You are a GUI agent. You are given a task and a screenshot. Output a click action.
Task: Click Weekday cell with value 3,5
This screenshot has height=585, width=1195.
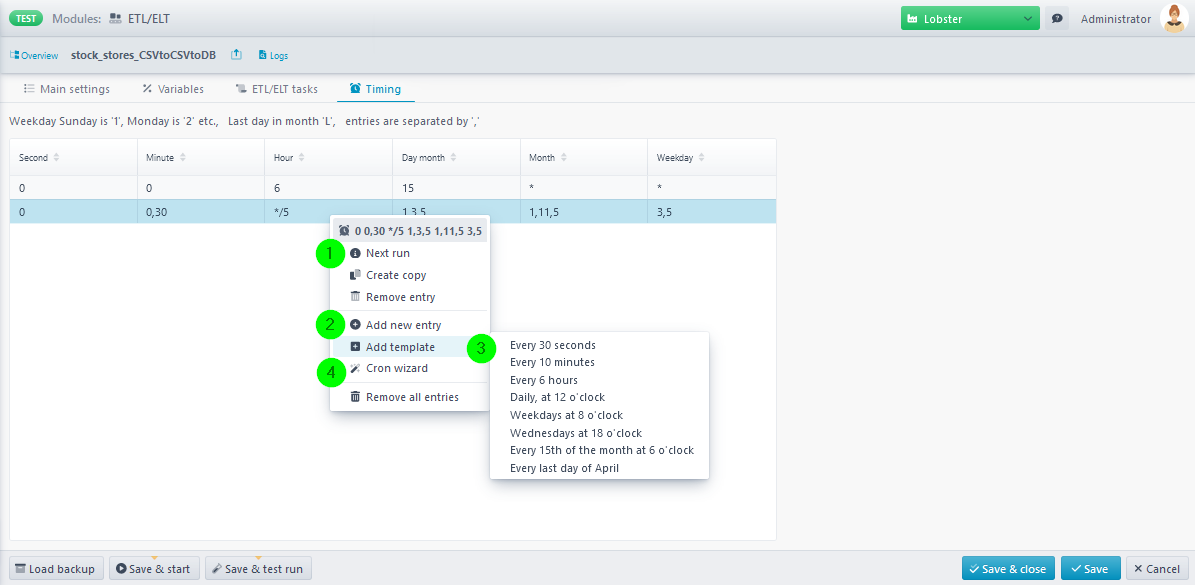point(712,212)
